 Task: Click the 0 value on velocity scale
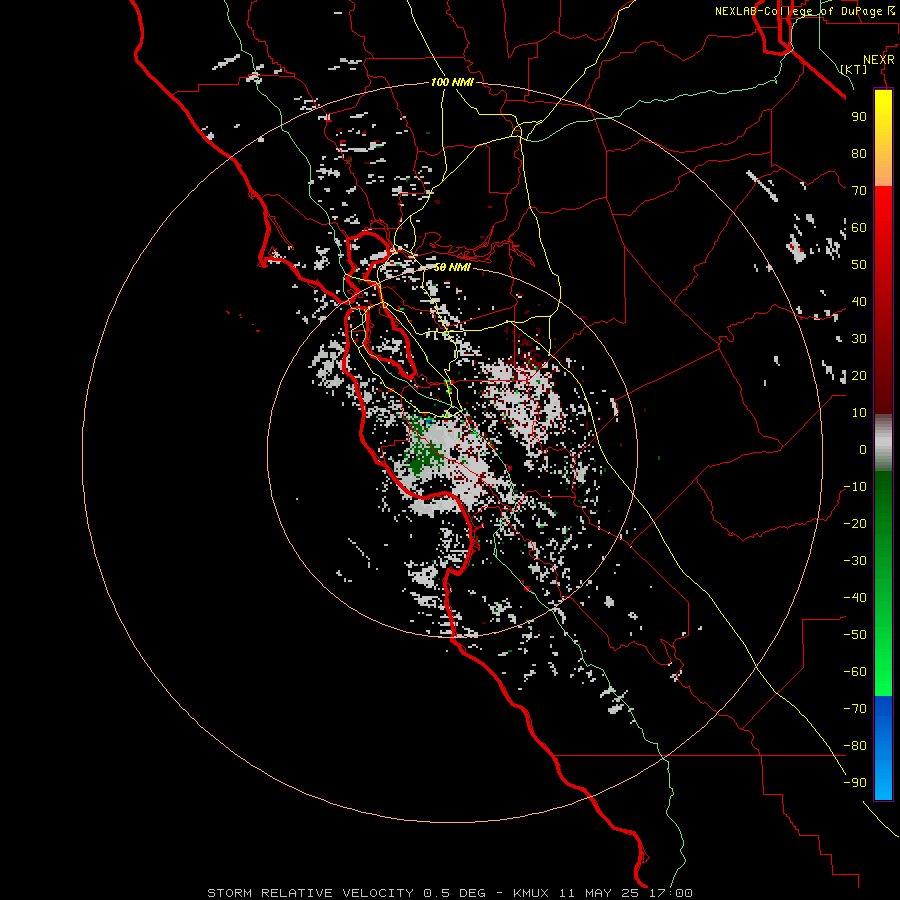coord(863,449)
